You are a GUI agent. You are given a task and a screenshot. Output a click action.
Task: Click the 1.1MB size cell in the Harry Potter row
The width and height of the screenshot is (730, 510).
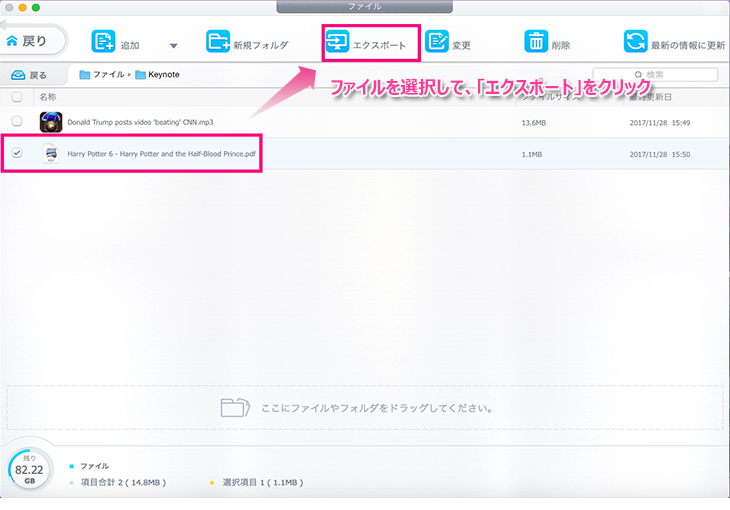[x=532, y=154]
